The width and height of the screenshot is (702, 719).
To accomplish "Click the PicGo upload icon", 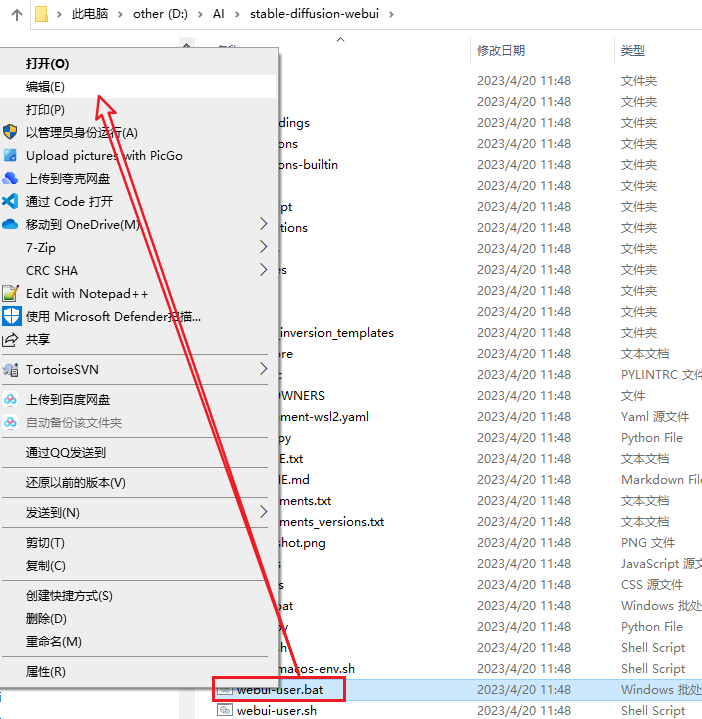I will (x=10, y=155).
